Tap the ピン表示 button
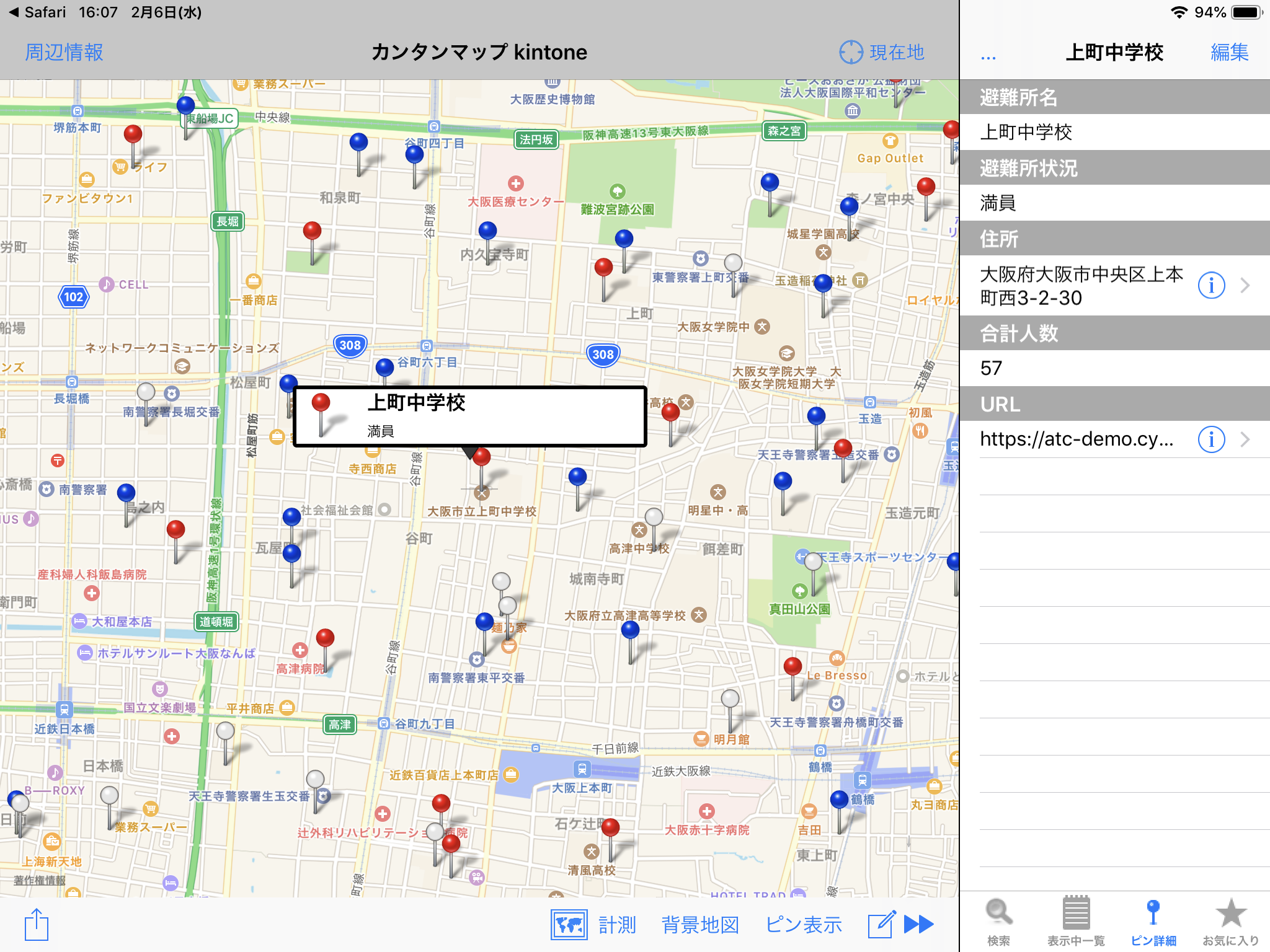This screenshot has height=952, width=1270. 804,925
